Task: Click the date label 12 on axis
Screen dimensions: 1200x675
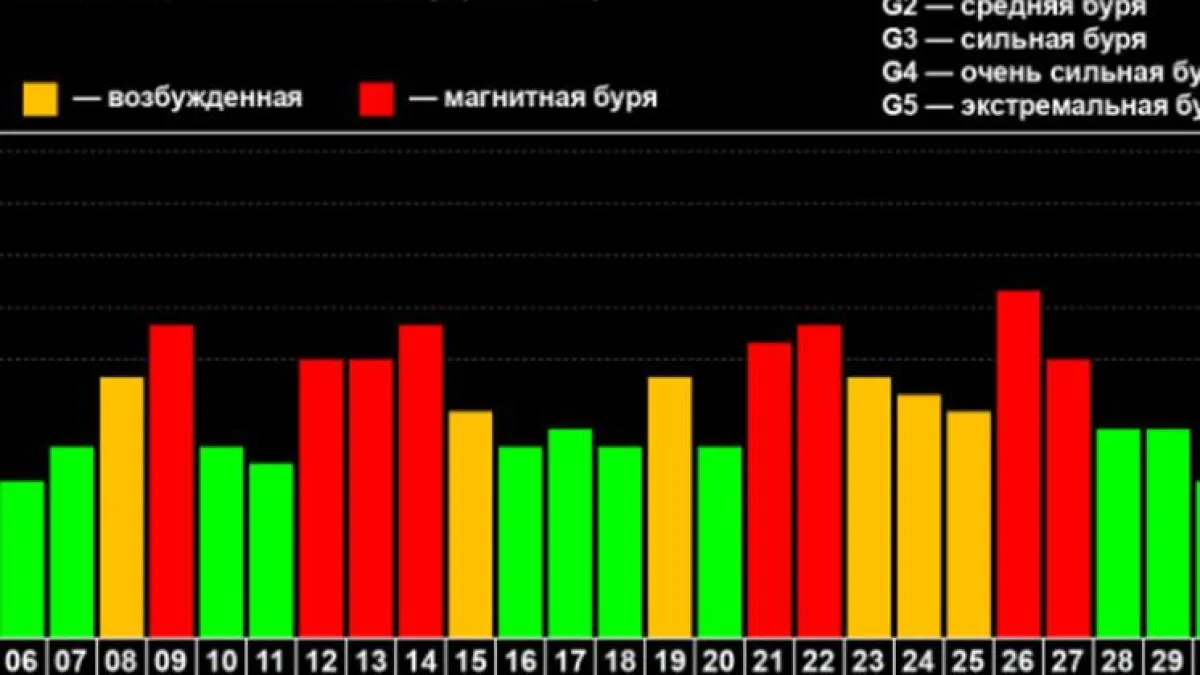Action: click(321, 659)
